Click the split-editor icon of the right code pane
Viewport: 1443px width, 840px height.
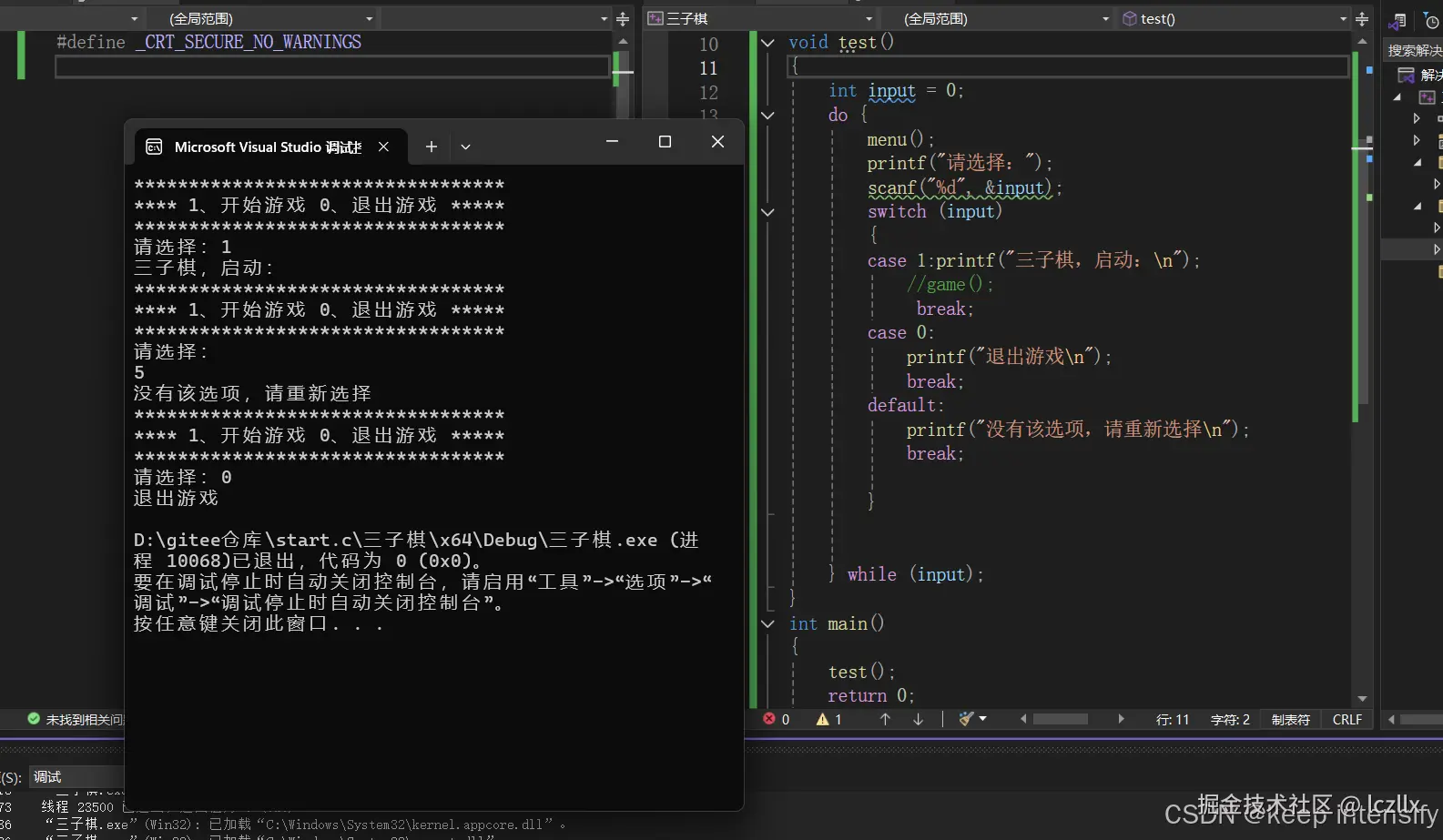(x=1362, y=19)
